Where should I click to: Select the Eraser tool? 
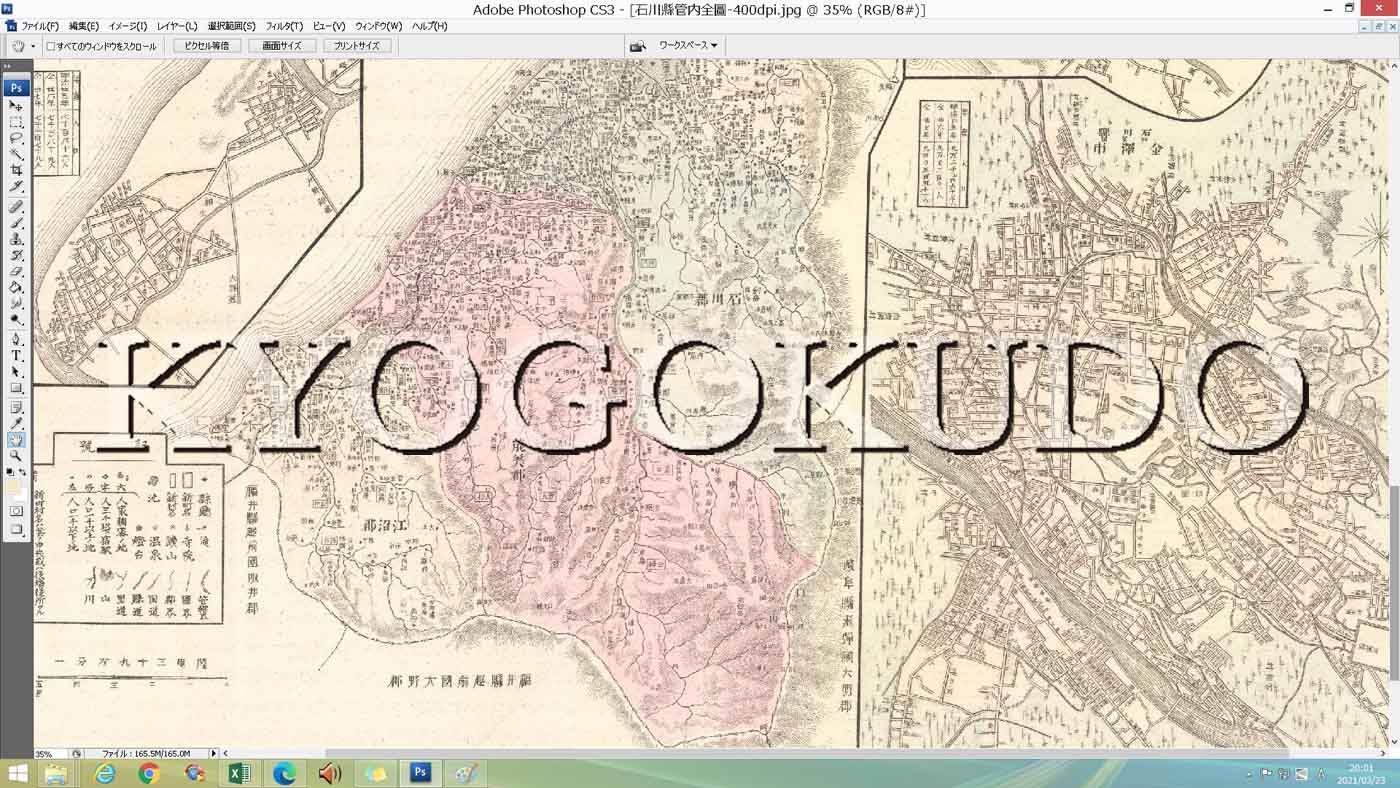click(16, 270)
